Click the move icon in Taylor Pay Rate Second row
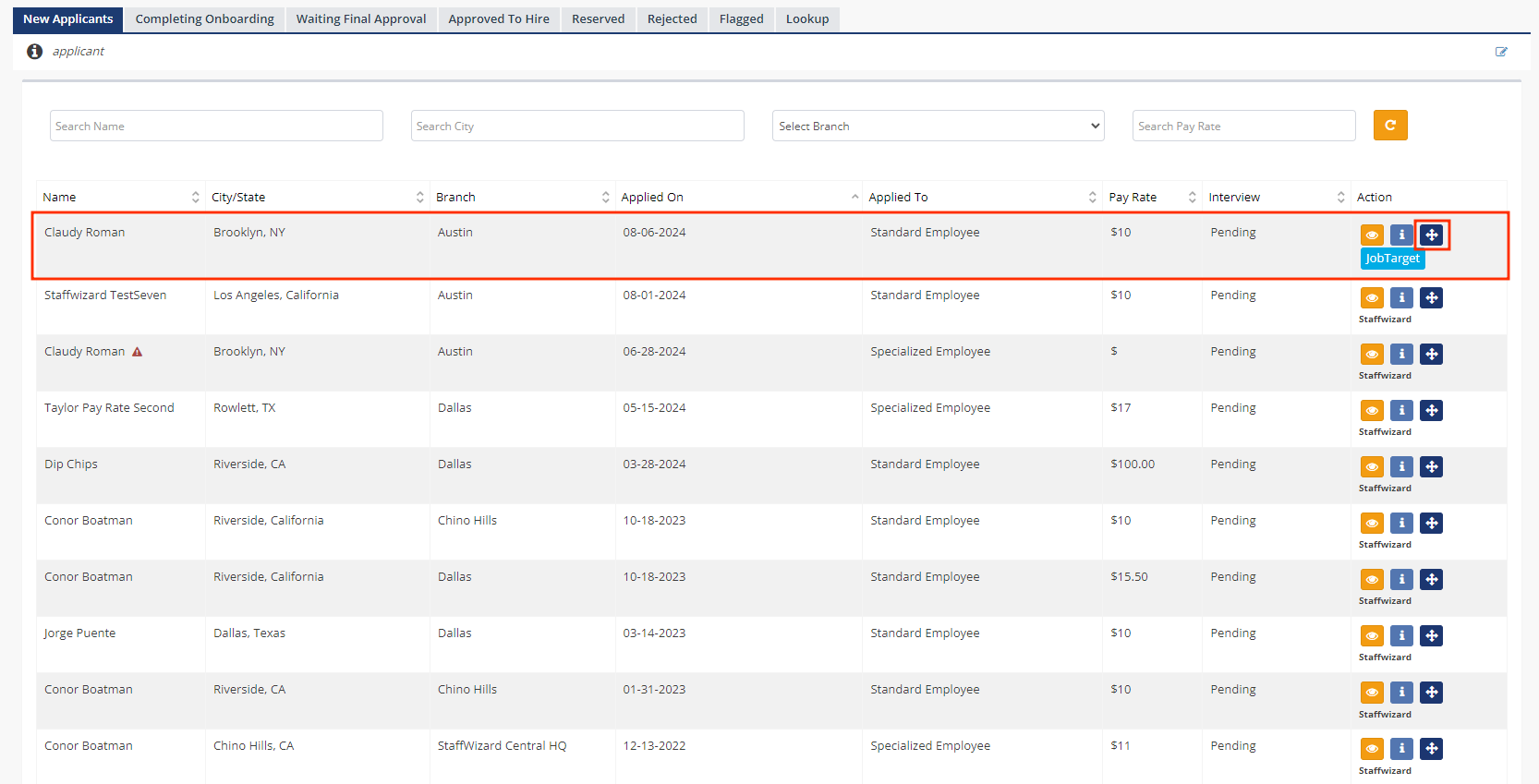1539x784 pixels. [x=1431, y=410]
